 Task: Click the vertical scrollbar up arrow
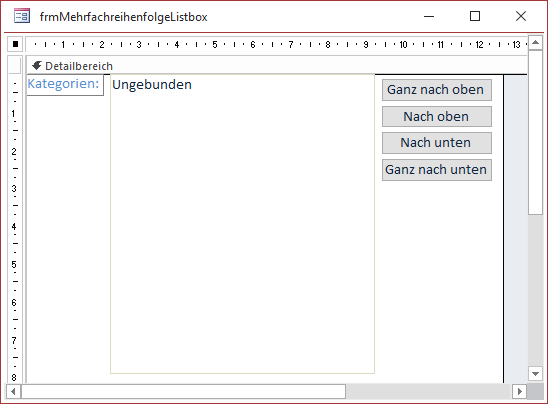535,43
